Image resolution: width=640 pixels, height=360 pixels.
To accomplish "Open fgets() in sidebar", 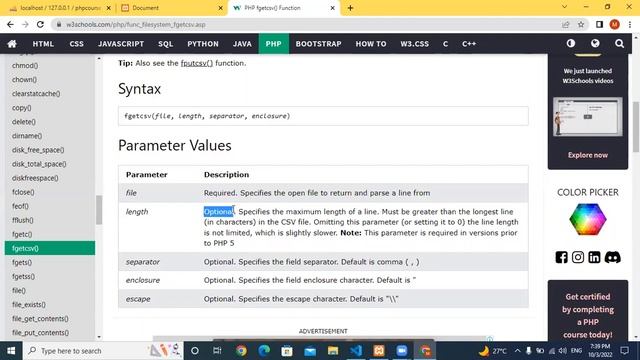I will point(22,262).
